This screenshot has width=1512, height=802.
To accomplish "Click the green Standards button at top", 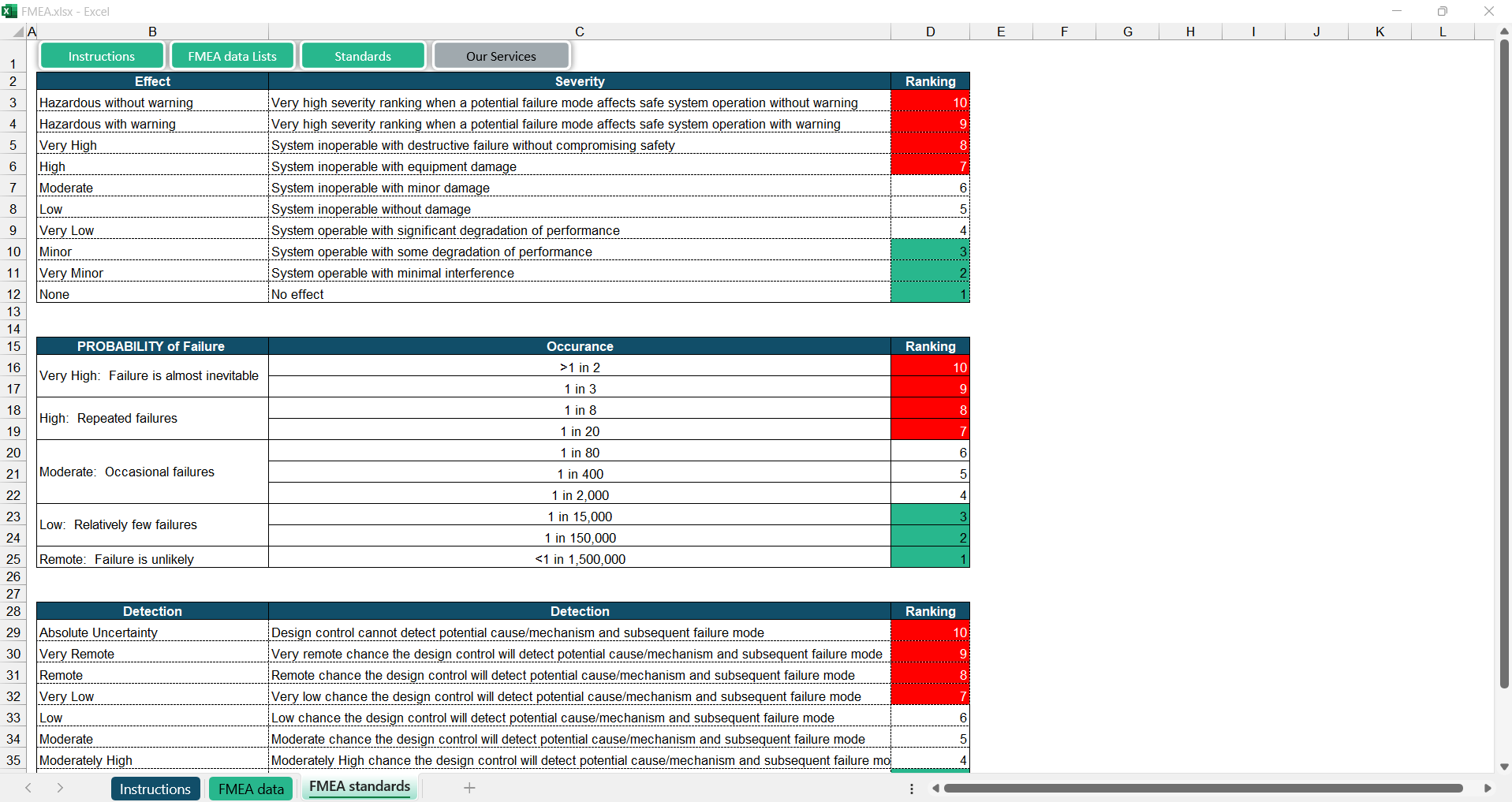I will coord(363,56).
